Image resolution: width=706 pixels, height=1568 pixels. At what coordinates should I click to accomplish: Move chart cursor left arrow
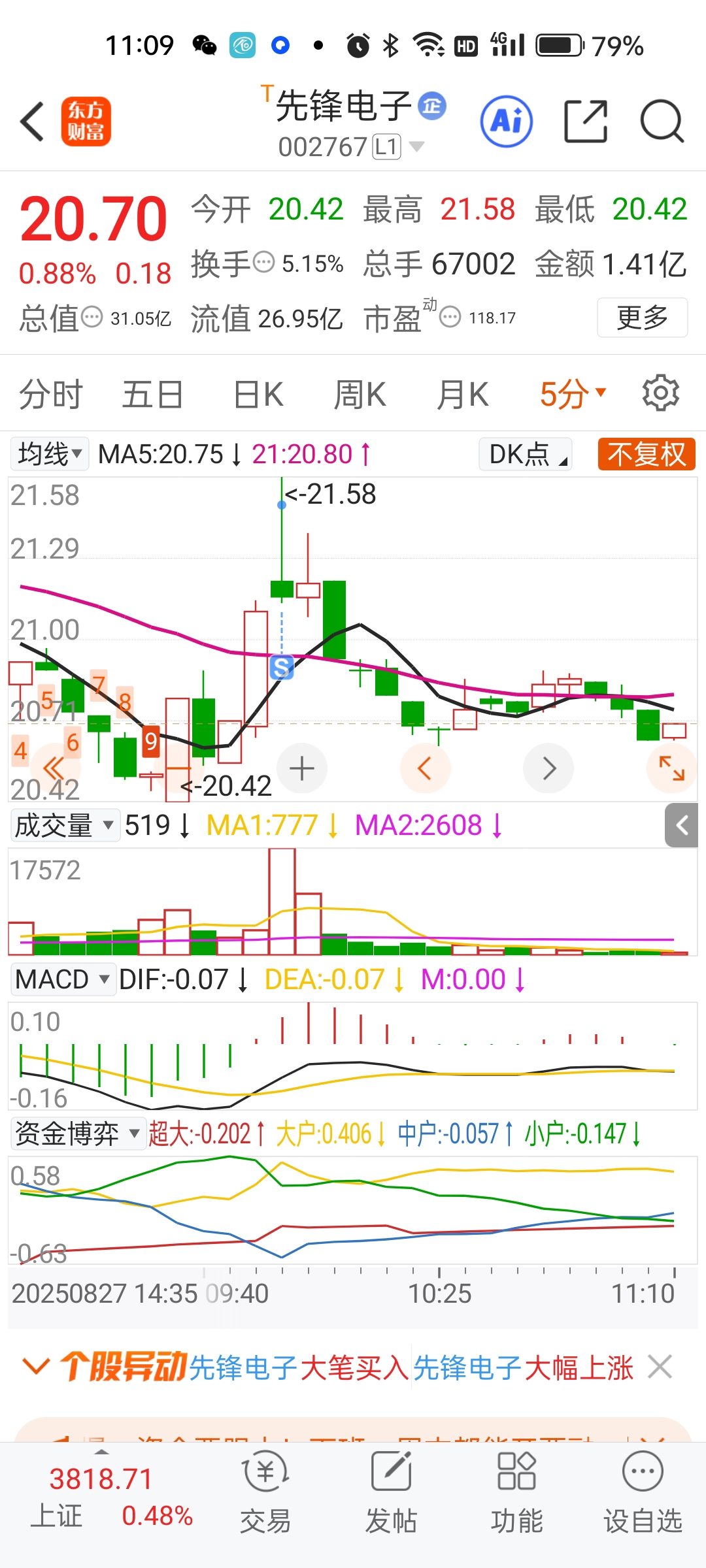425,768
